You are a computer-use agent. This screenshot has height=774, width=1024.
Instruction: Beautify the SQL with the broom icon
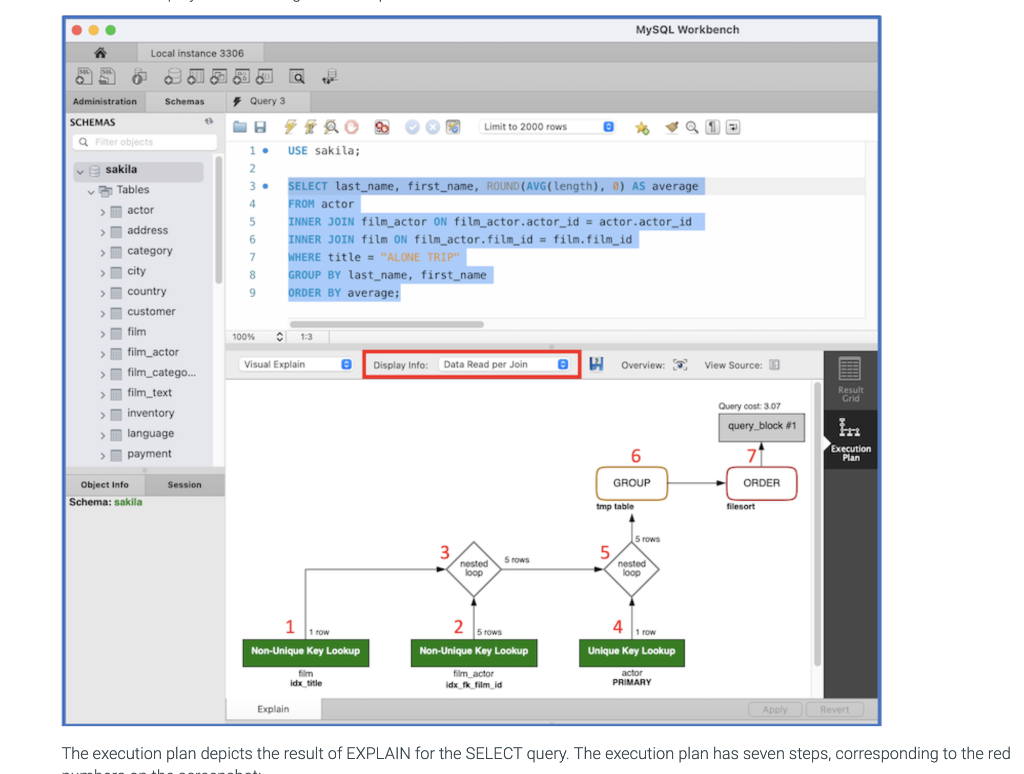671,127
